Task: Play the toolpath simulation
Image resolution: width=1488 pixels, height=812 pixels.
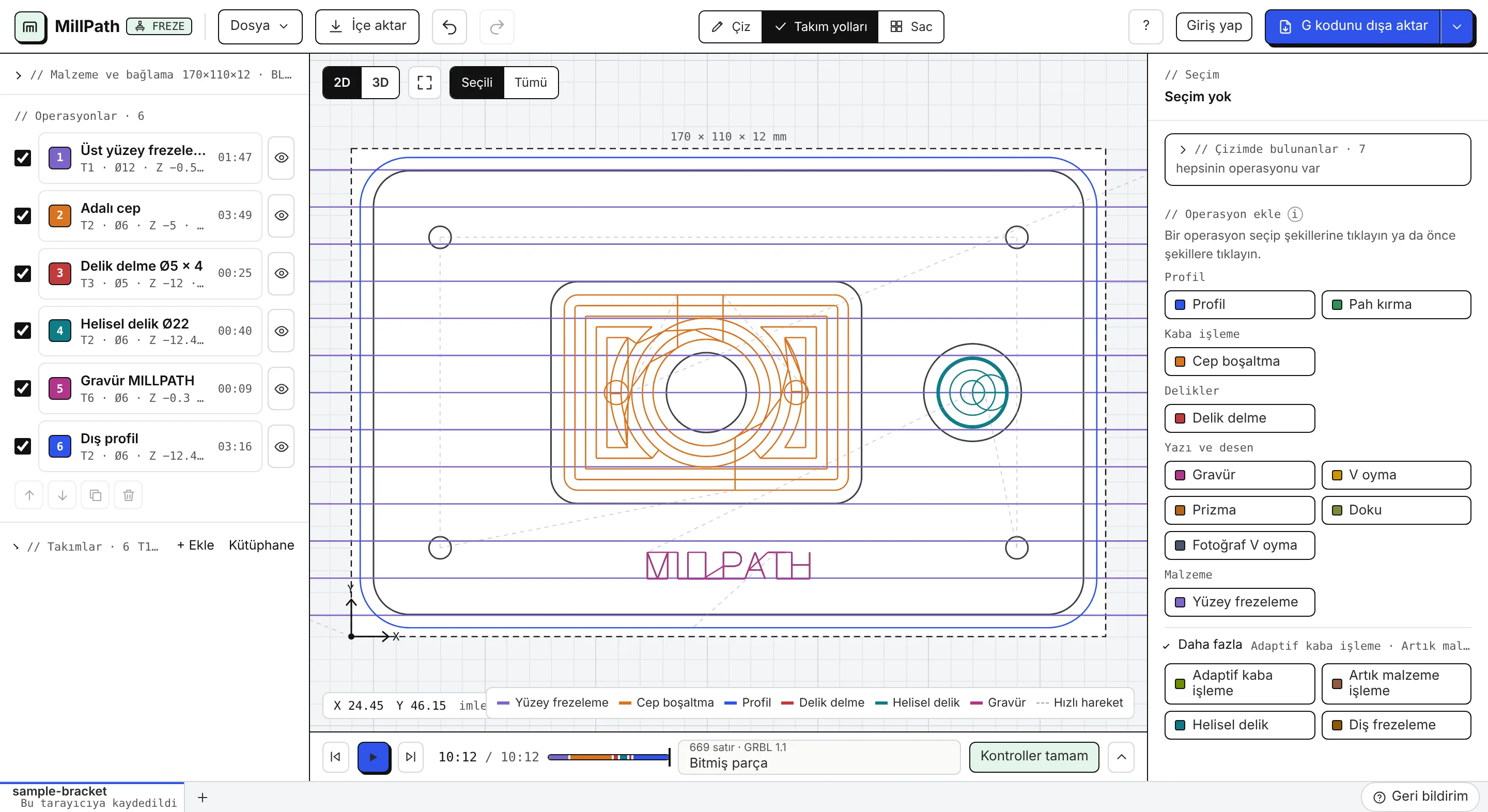Action: pos(373,757)
